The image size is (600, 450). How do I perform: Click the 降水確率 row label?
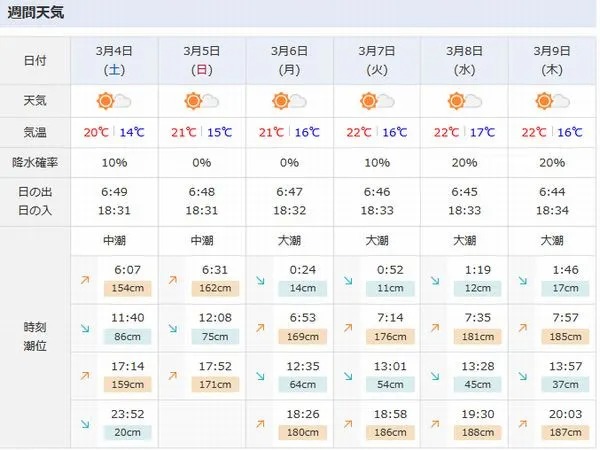(x=35, y=163)
